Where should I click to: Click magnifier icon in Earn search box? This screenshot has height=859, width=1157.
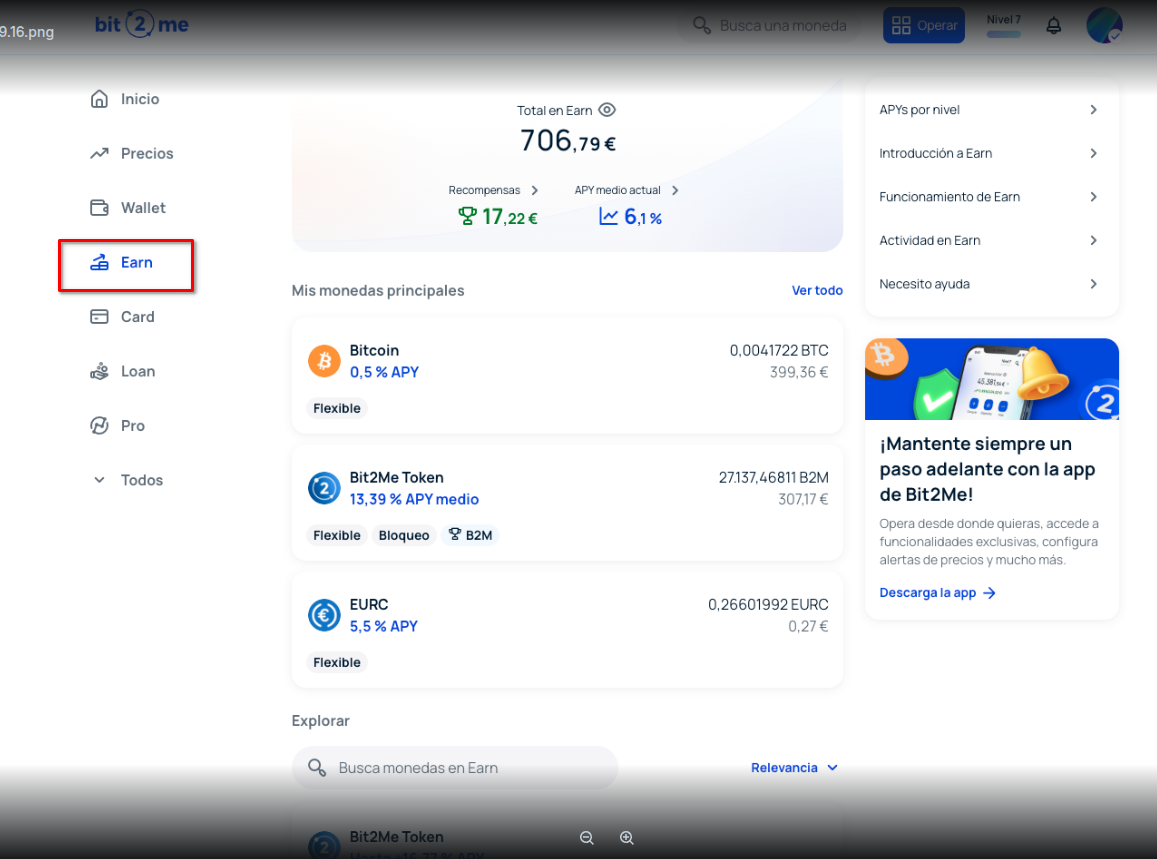click(317, 767)
